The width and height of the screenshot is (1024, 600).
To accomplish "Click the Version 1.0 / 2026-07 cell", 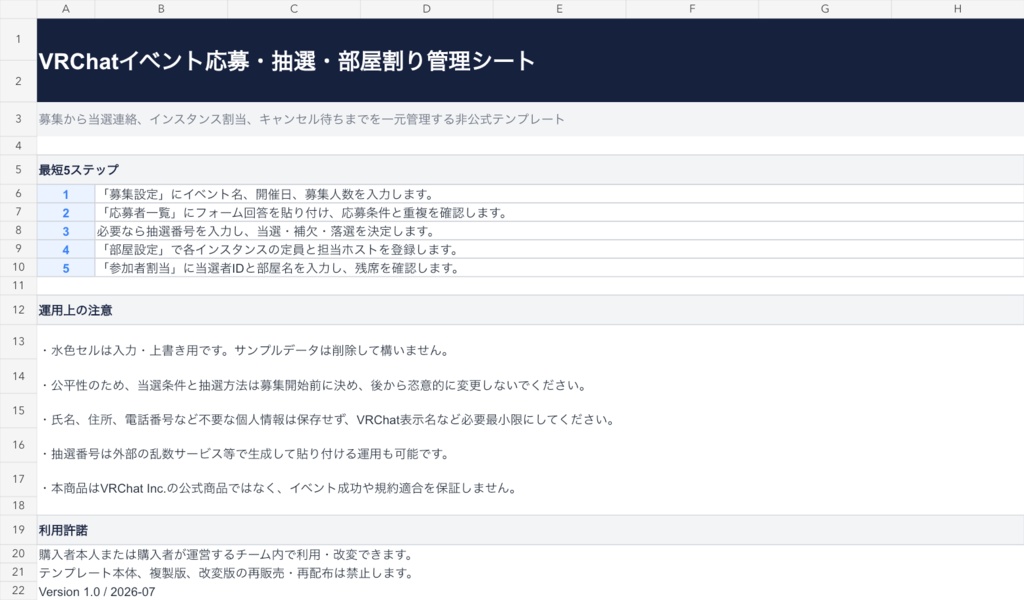I will pyautogui.click(x=97, y=592).
